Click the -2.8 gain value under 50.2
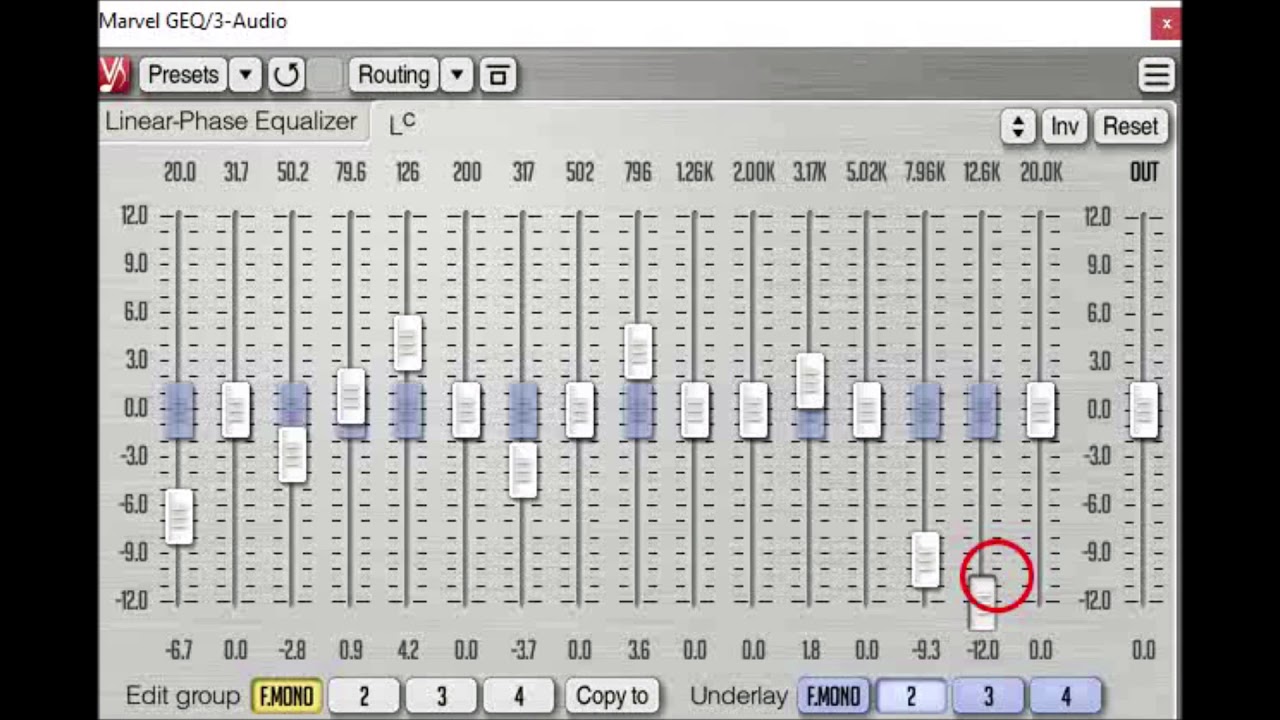This screenshot has width=1280, height=720. [292, 650]
